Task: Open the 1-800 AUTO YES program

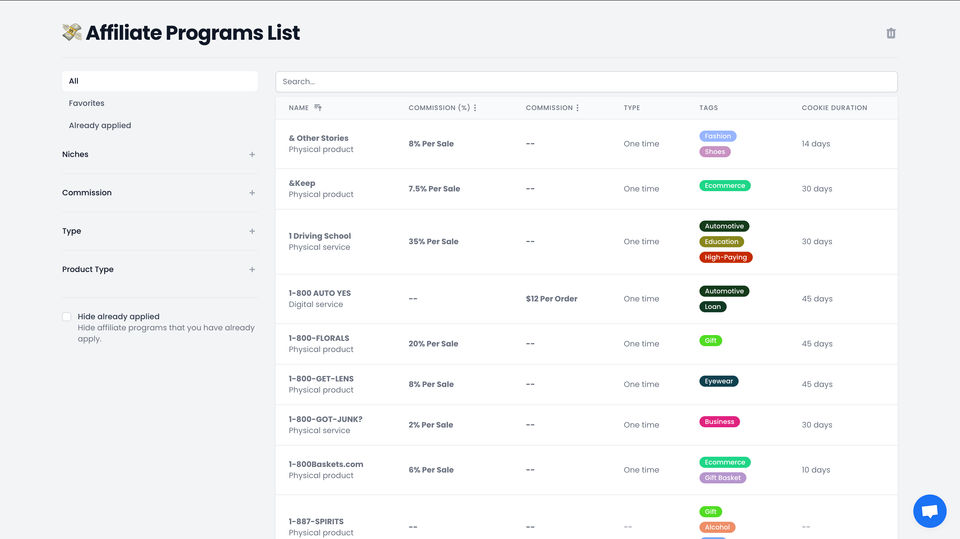Action: [x=320, y=293]
